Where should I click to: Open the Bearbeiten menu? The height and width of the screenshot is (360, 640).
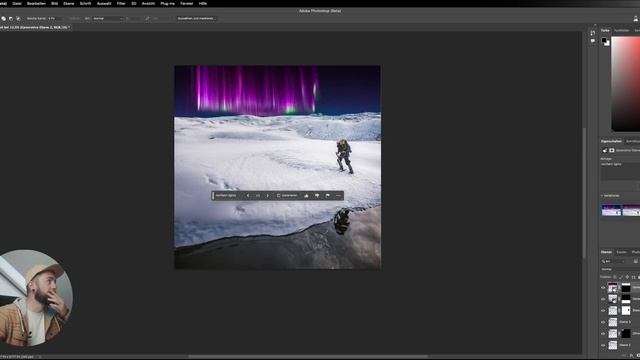click(x=36, y=3)
